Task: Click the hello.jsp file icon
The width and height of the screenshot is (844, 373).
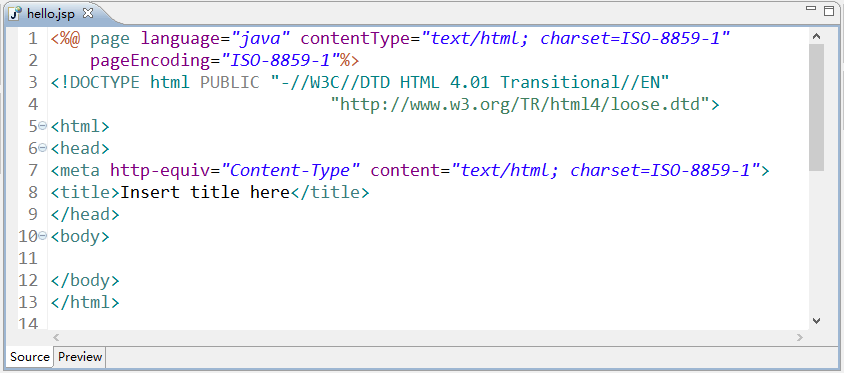Action: pos(17,13)
